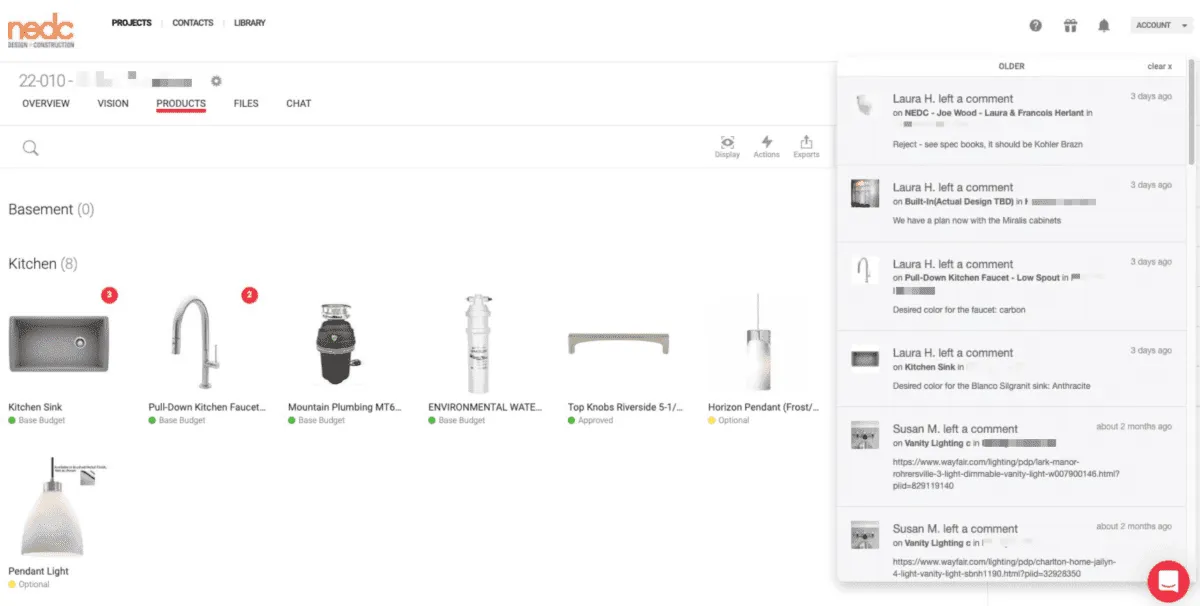Image resolution: width=1200 pixels, height=606 pixels.
Task: Switch to the OVERVIEW tab
Action: pyautogui.click(x=46, y=103)
